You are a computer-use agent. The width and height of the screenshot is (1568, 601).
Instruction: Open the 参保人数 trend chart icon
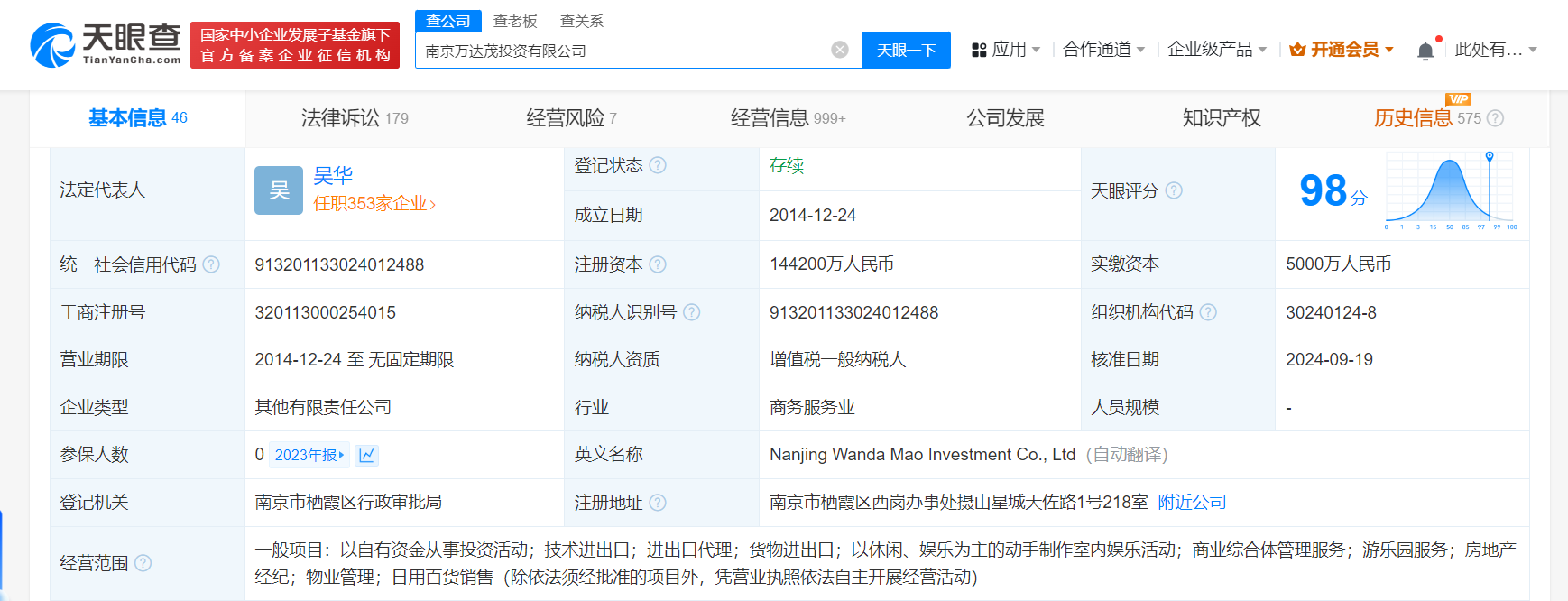click(x=366, y=455)
